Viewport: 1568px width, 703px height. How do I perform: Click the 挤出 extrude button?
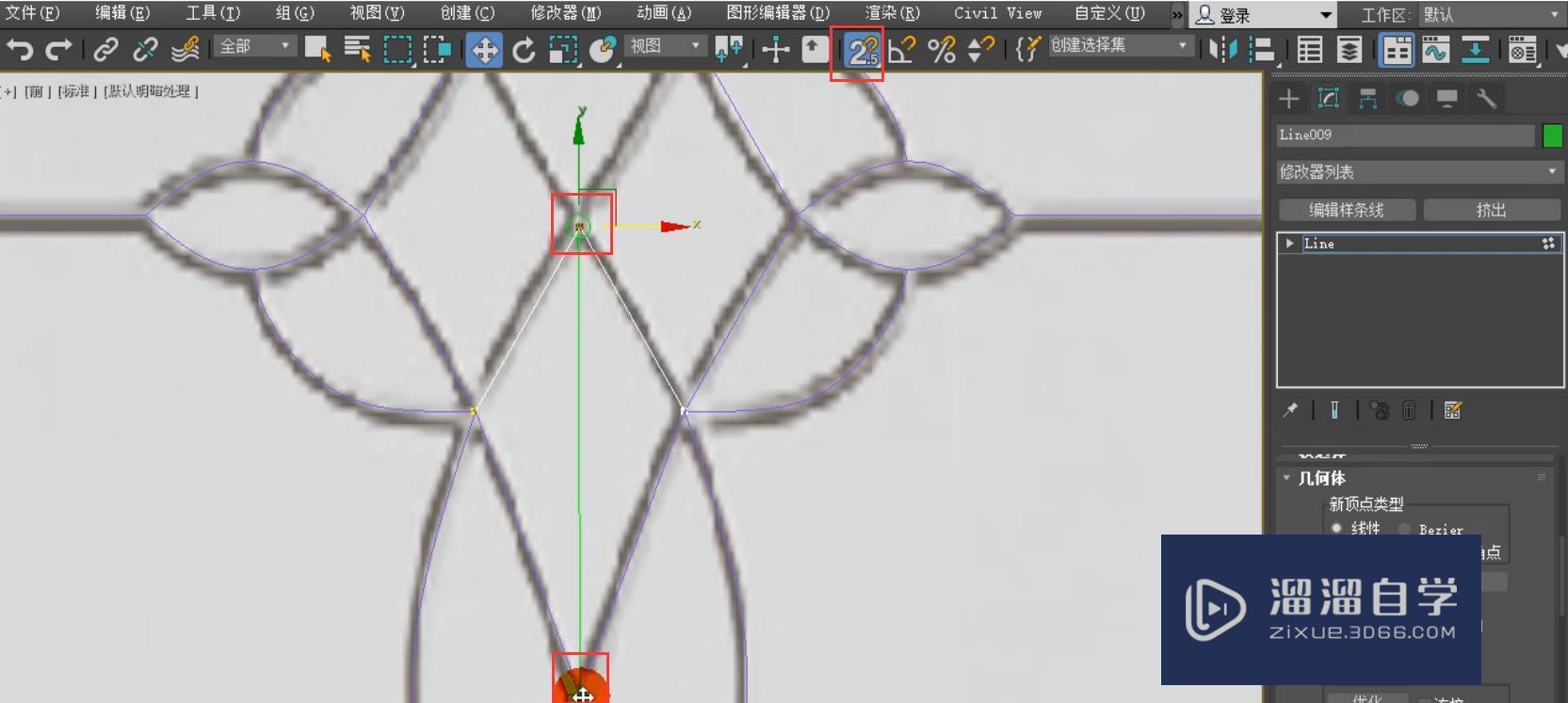click(1492, 210)
